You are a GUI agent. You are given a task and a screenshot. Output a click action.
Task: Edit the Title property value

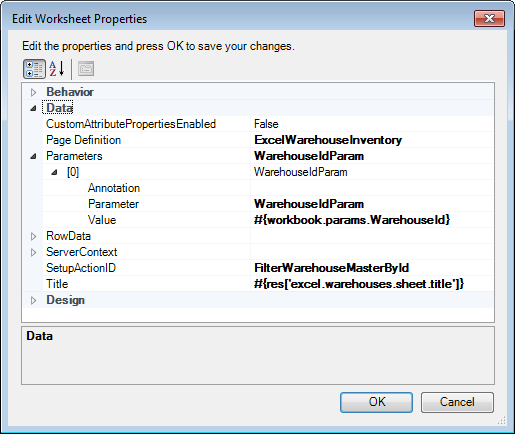[372, 284]
